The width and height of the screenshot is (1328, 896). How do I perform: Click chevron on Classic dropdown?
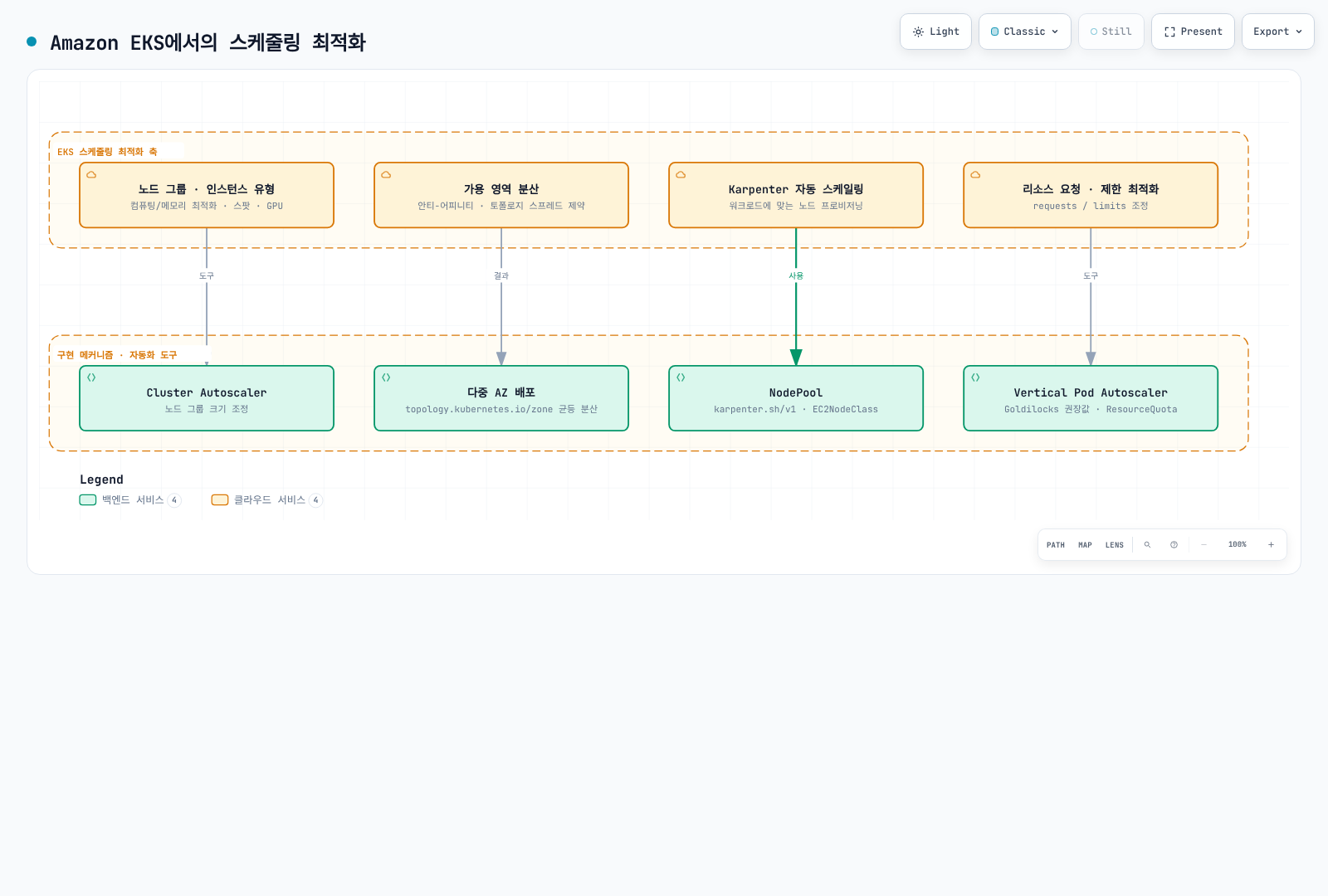coord(1055,32)
